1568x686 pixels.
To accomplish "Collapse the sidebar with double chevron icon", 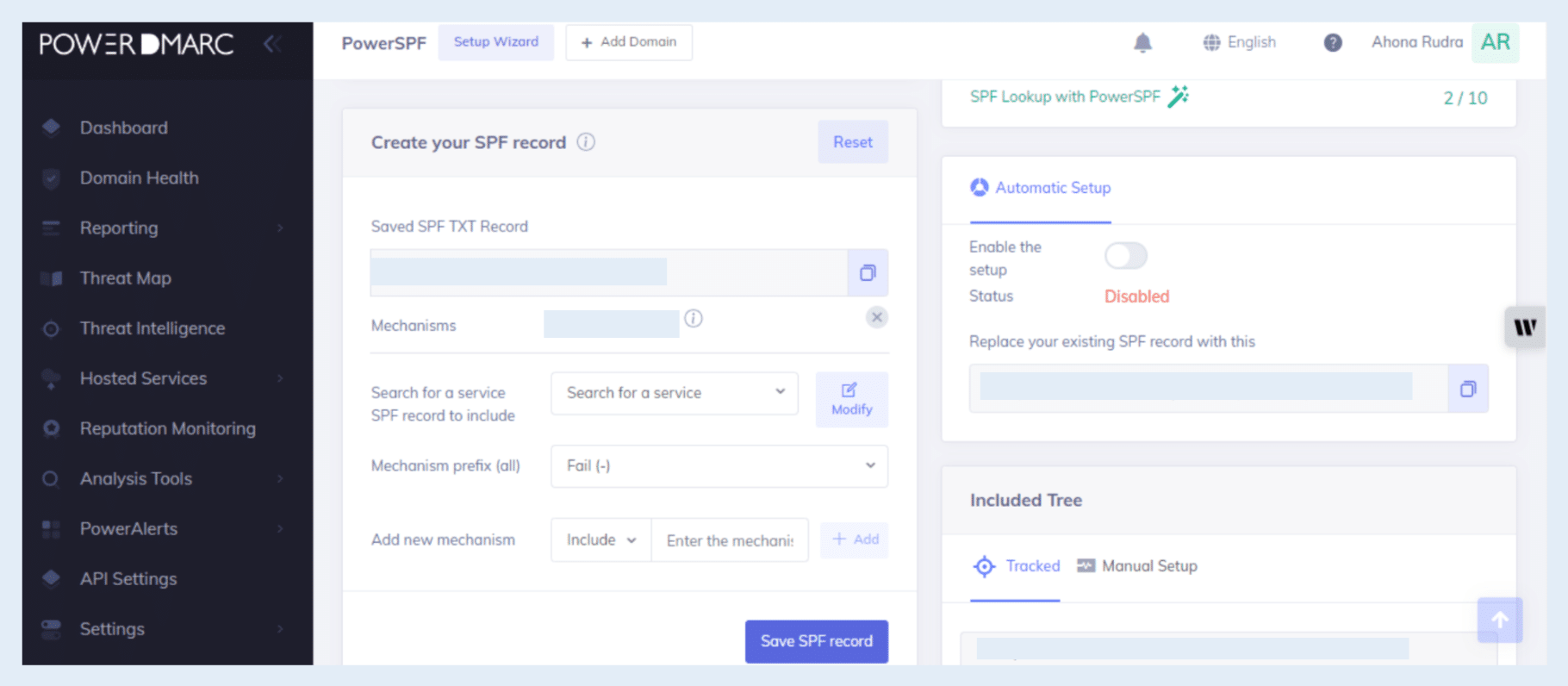I will pyautogui.click(x=272, y=44).
